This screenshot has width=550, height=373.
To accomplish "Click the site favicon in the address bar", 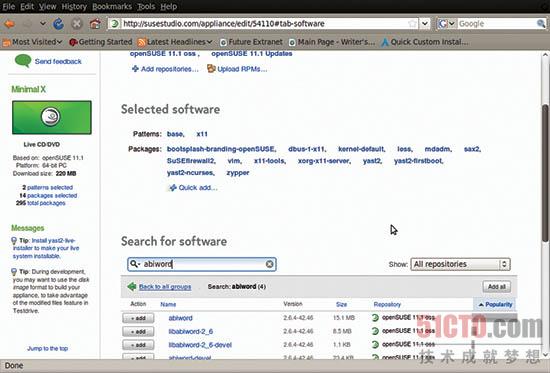I will [x=115, y=24].
